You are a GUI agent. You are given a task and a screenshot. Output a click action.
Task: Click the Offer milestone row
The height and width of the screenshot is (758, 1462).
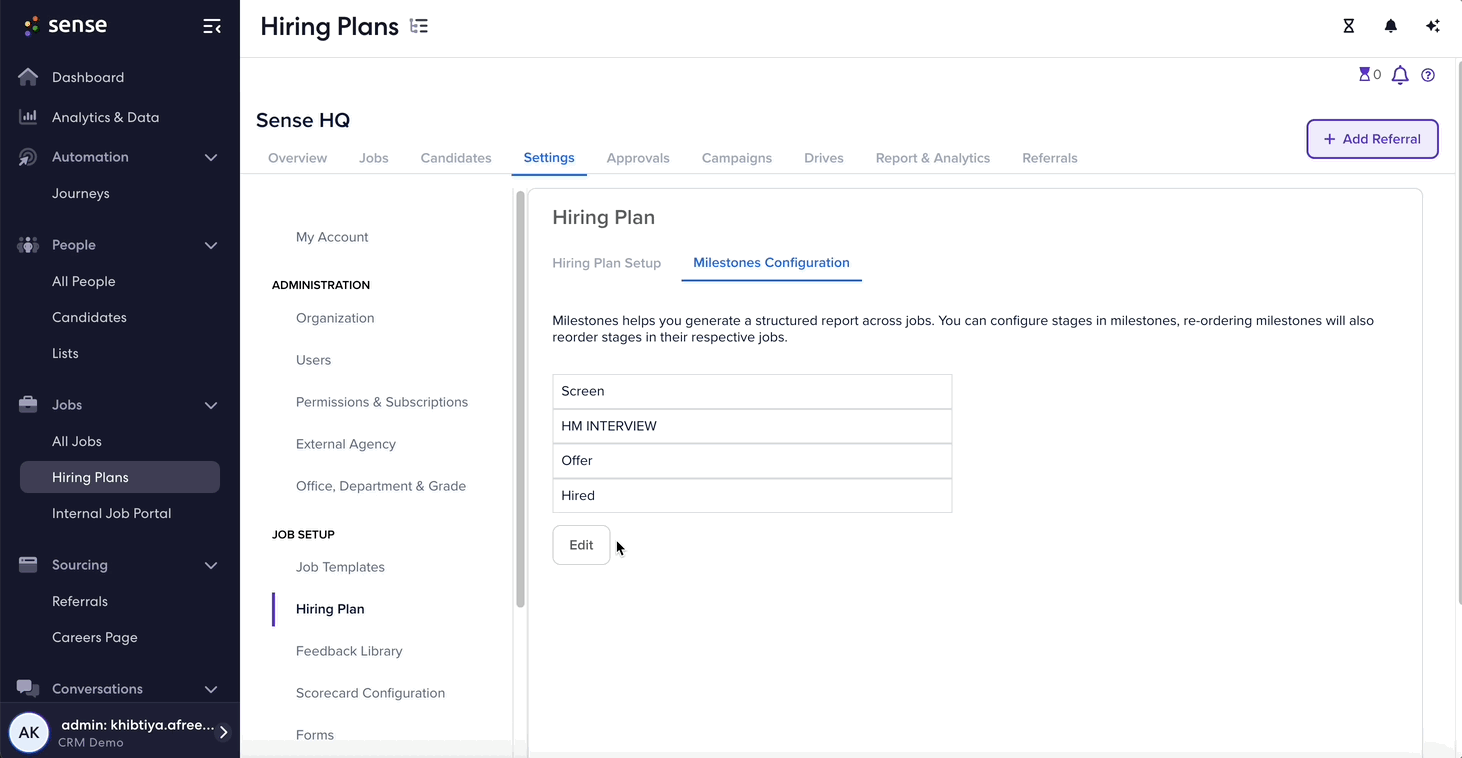[752, 461]
